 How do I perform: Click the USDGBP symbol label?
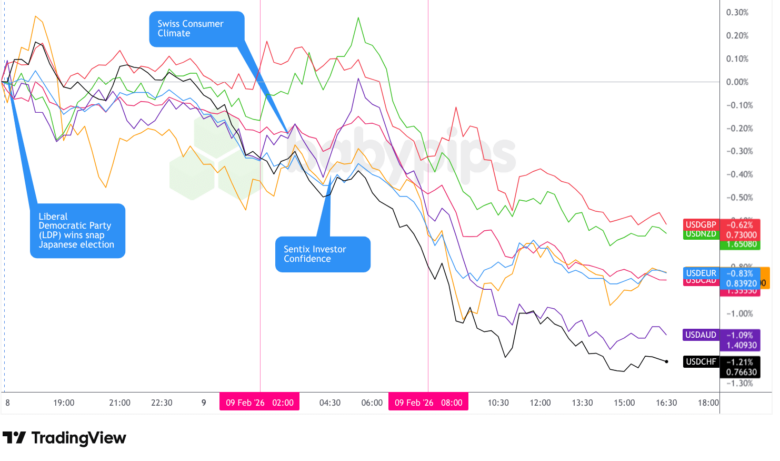[x=700, y=224]
